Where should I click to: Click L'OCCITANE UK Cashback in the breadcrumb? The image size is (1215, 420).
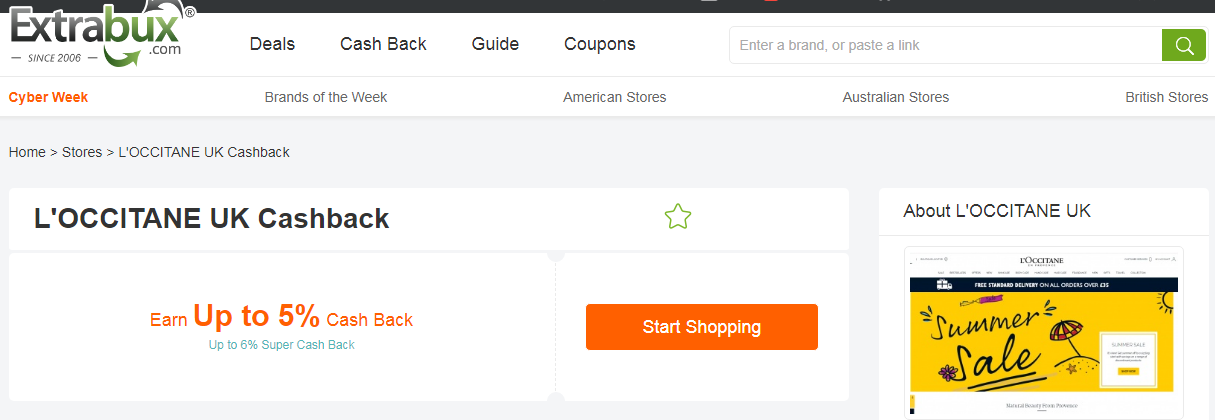point(204,152)
